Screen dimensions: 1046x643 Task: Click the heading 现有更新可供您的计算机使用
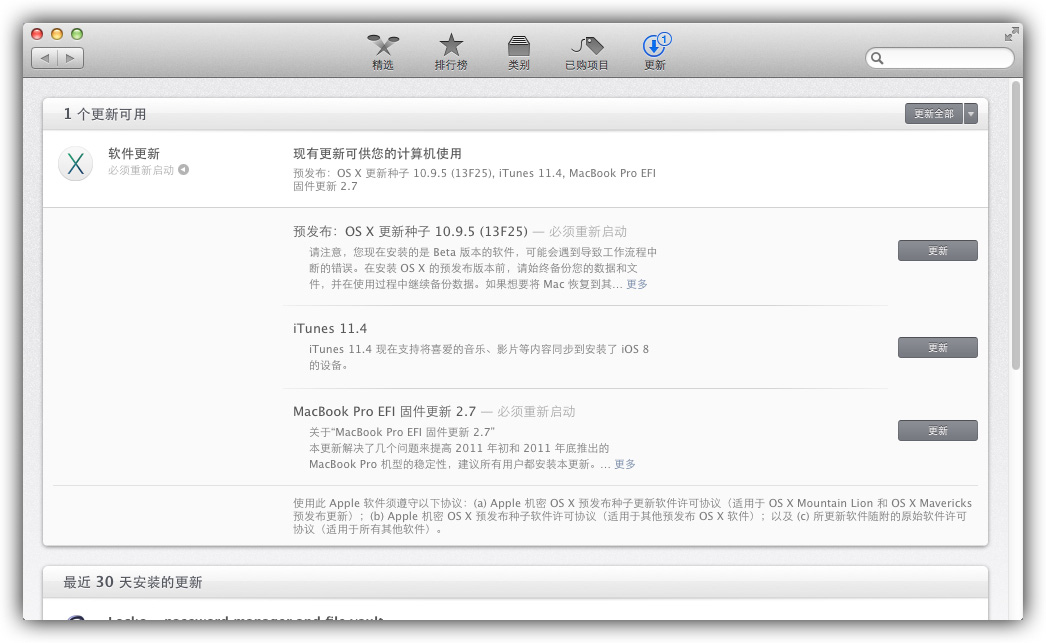[x=378, y=153]
